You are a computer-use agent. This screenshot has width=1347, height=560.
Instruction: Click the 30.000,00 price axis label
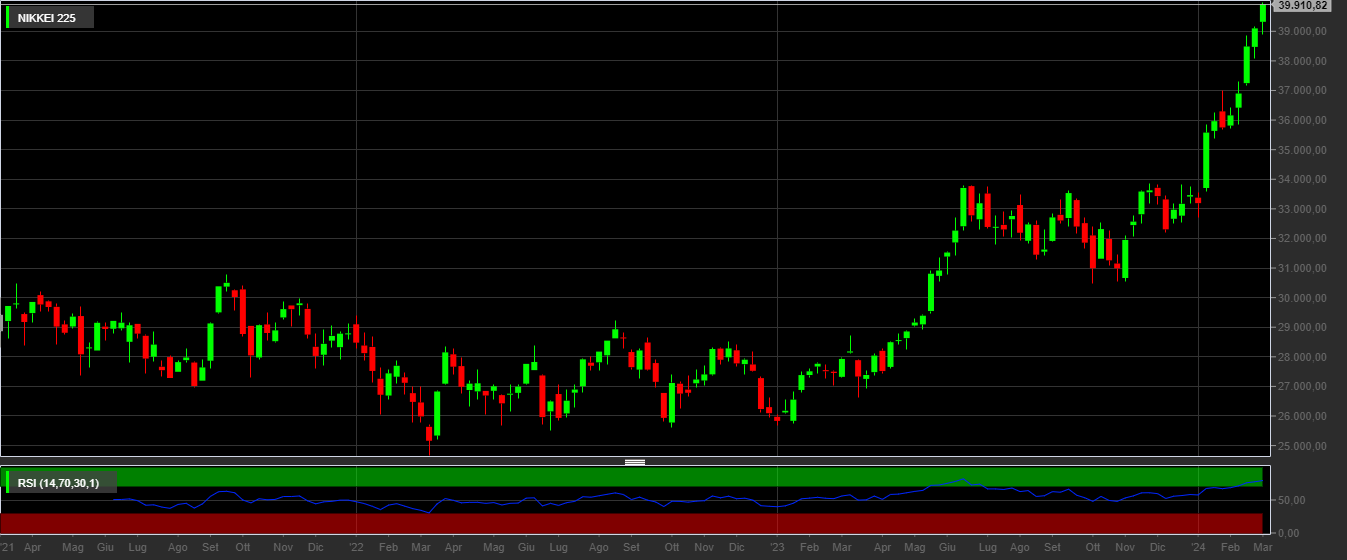[x=1302, y=298]
